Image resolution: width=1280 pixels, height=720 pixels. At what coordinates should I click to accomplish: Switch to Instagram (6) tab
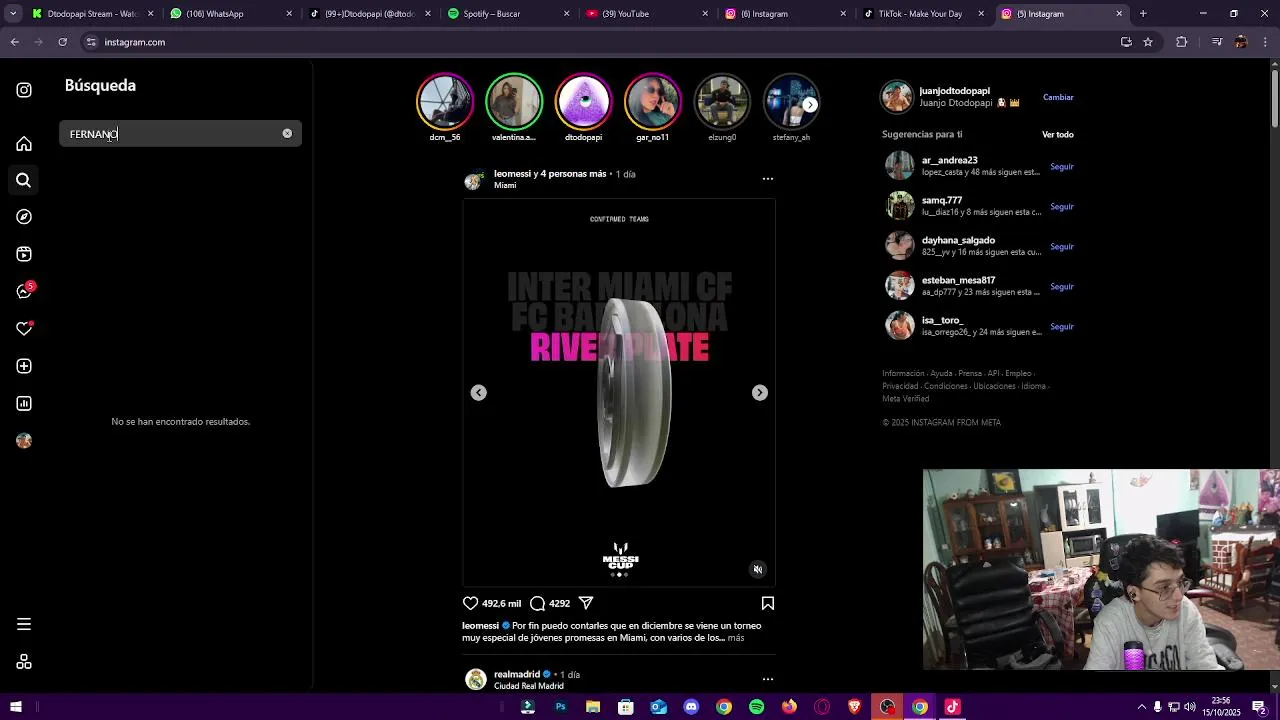(784, 14)
